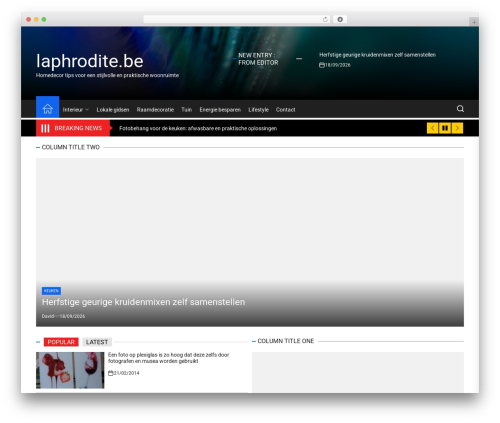Select the Lifestyle menu item
The width and height of the screenshot is (500, 423).
point(258,110)
